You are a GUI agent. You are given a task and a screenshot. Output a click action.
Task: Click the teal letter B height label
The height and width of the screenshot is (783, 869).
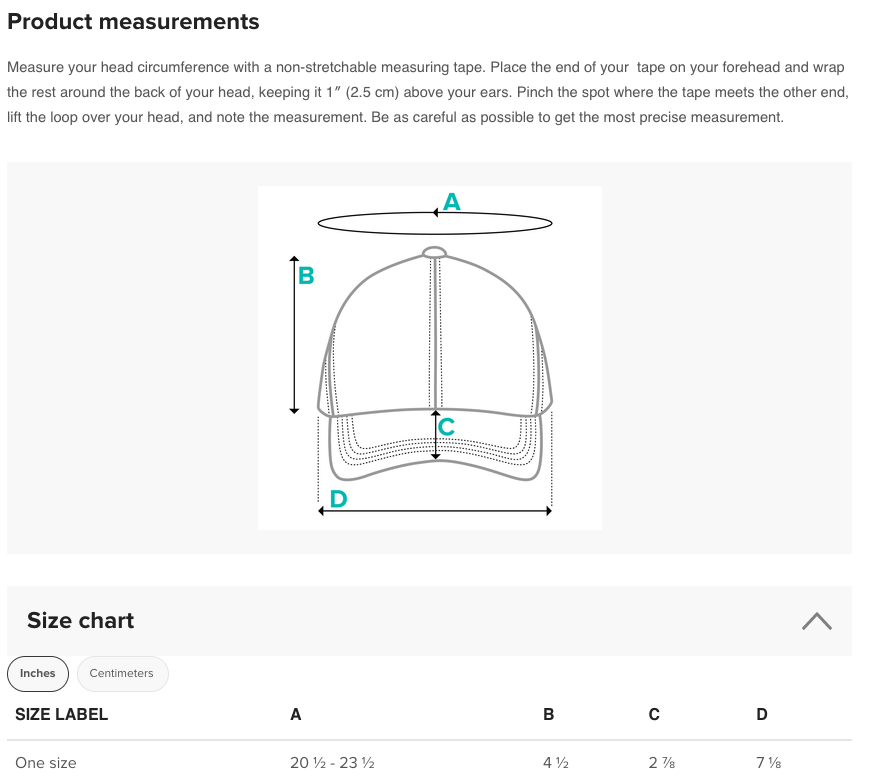tap(306, 275)
